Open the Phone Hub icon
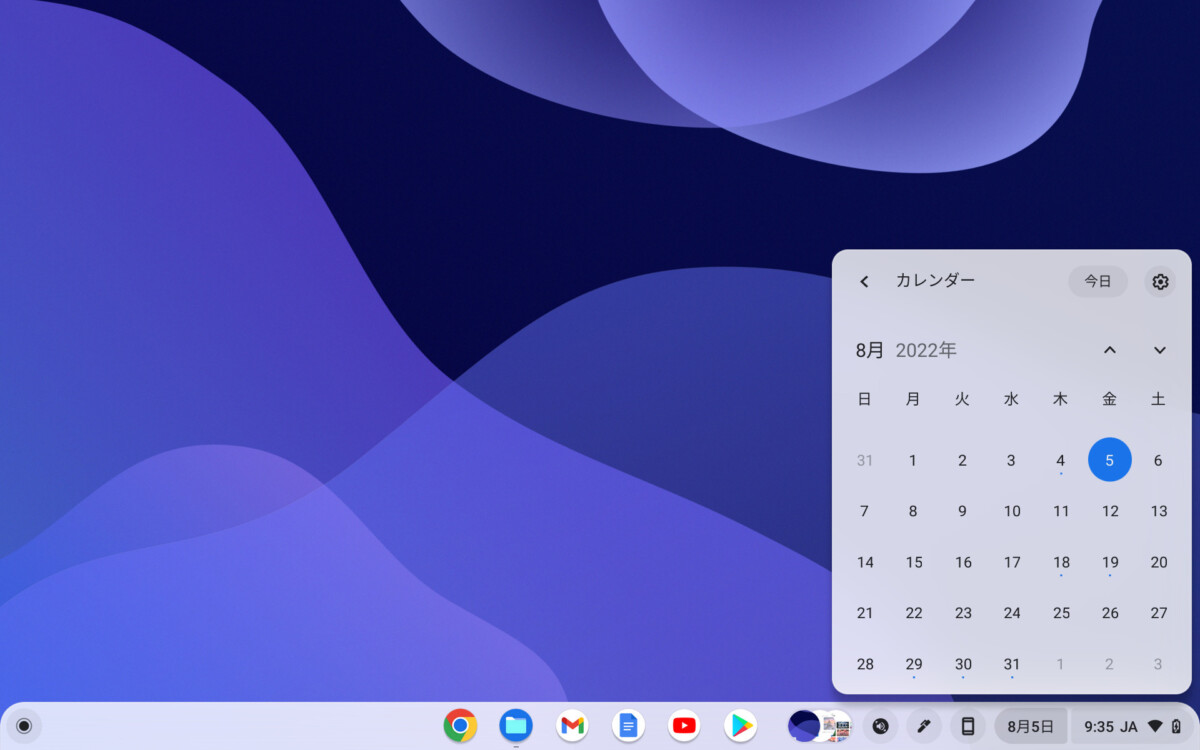 (967, 725)
